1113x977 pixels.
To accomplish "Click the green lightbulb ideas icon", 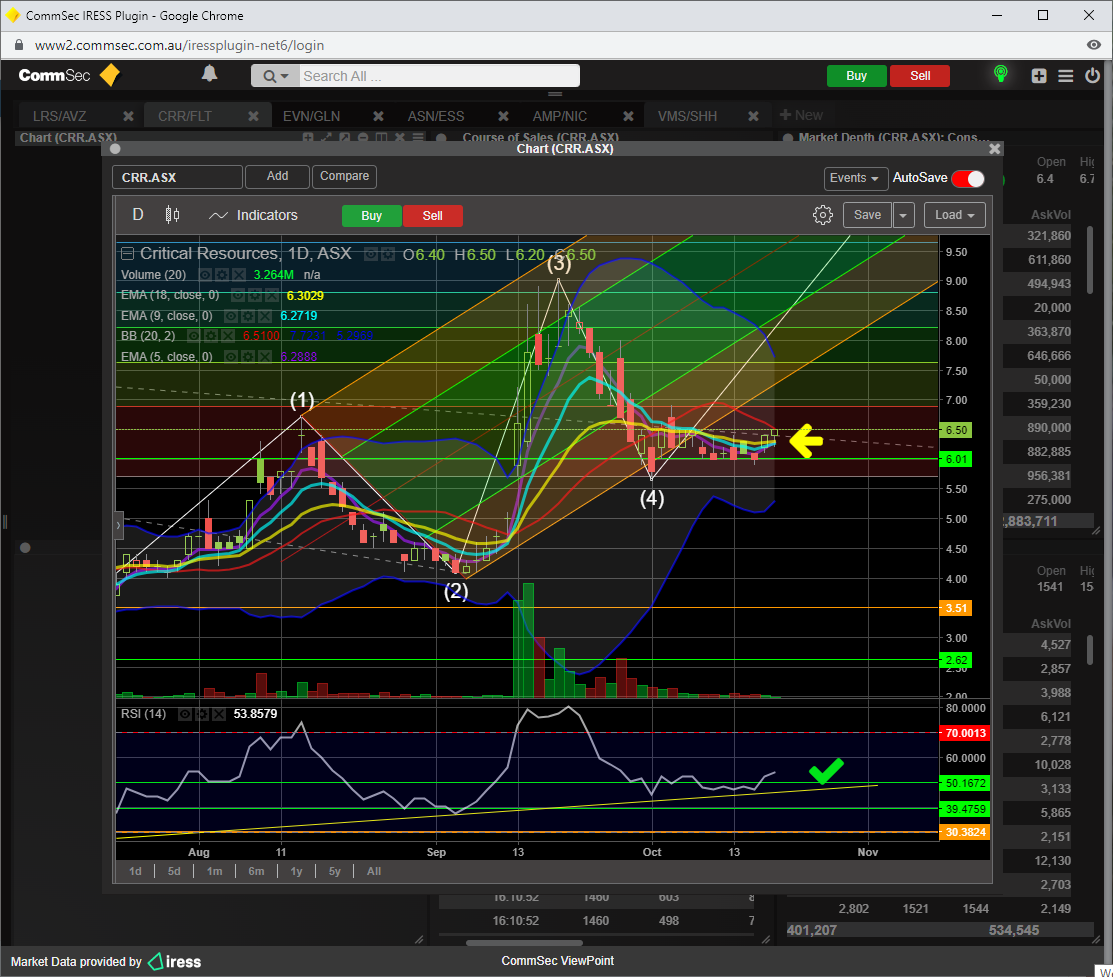I will coord(999,75).
